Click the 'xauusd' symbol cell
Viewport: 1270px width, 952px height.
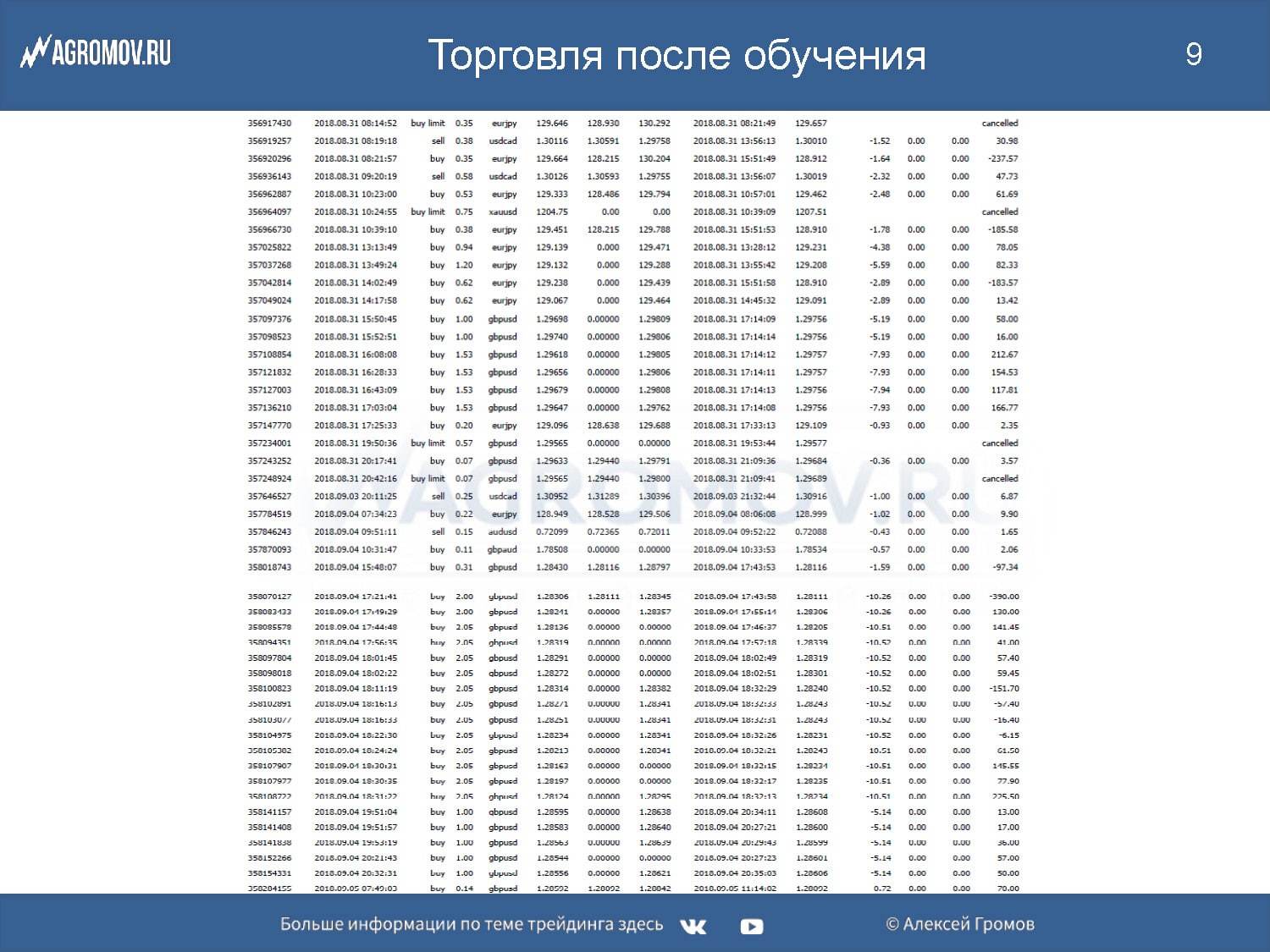click(x=503, y=212)
